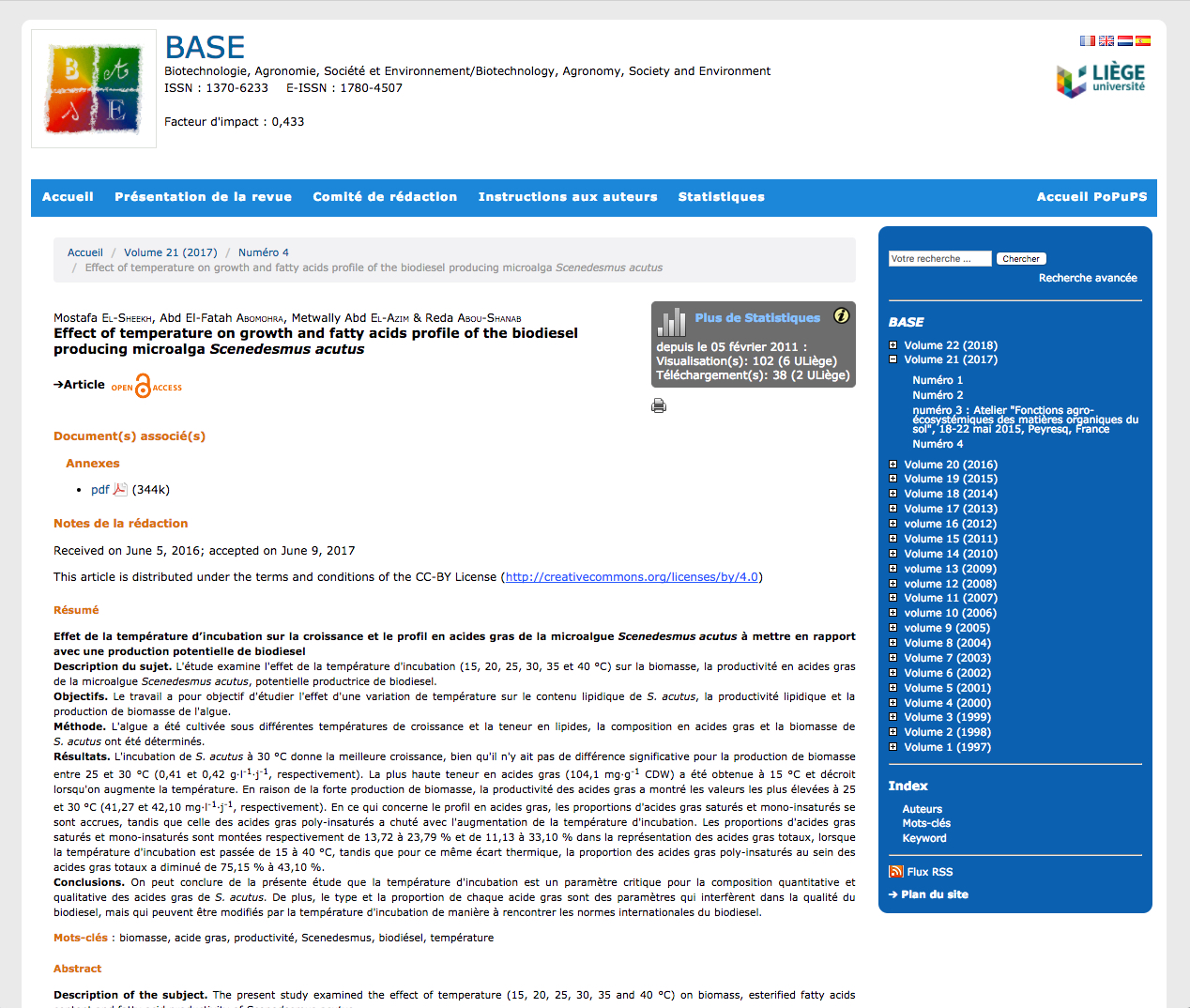Image resolution: width=1190 pixels, height=1008 pixels.
Task: Open Présentation de la revue menu item
Action: (203, 197)
